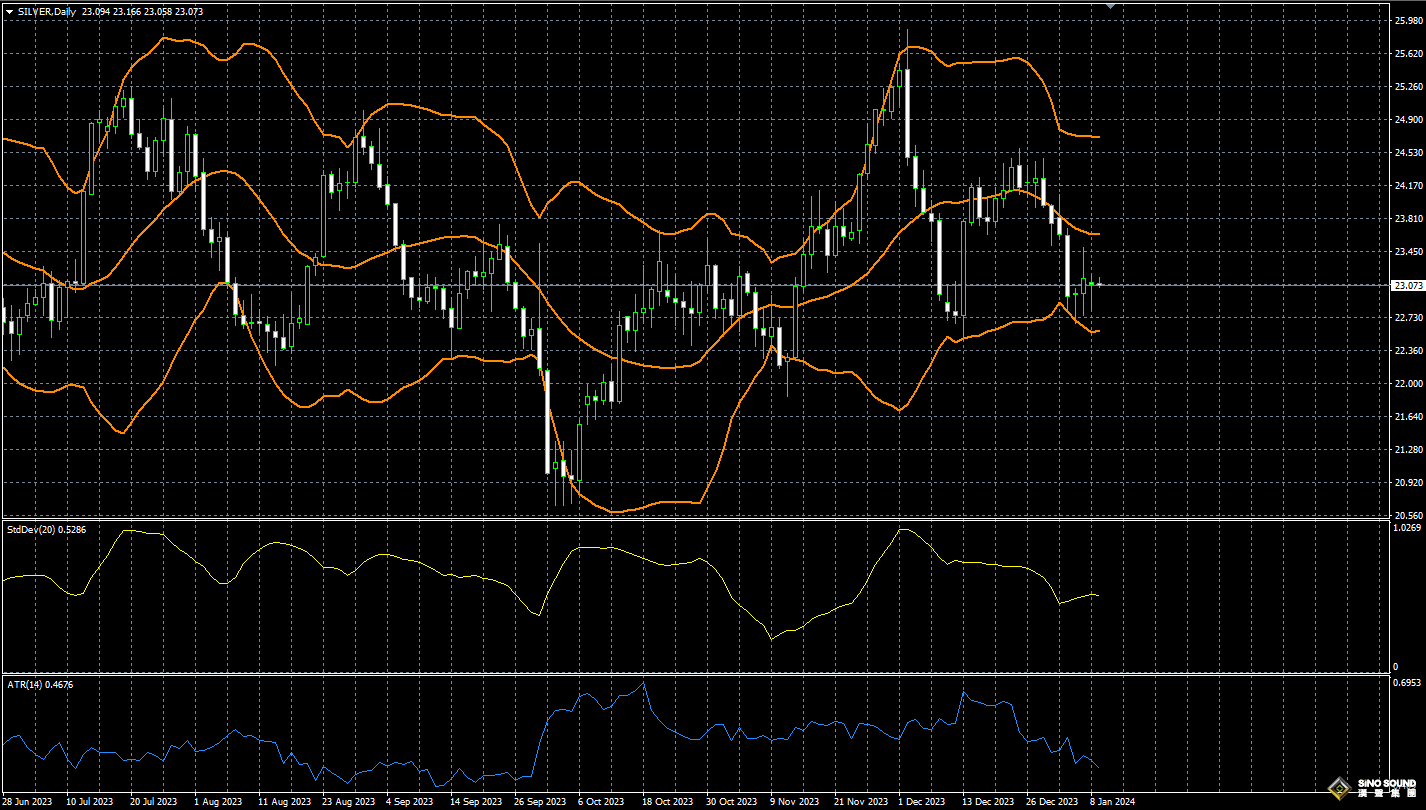The width and height of the screenshot is (1426, 810).
Task: Click the 1 Dec 2023 date label
Action: click(922, 802)
